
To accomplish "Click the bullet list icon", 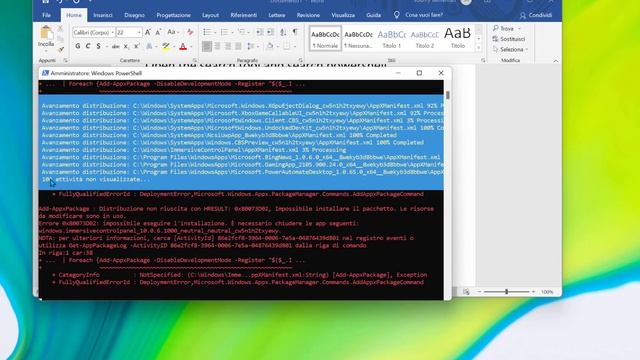I will 207,32.
